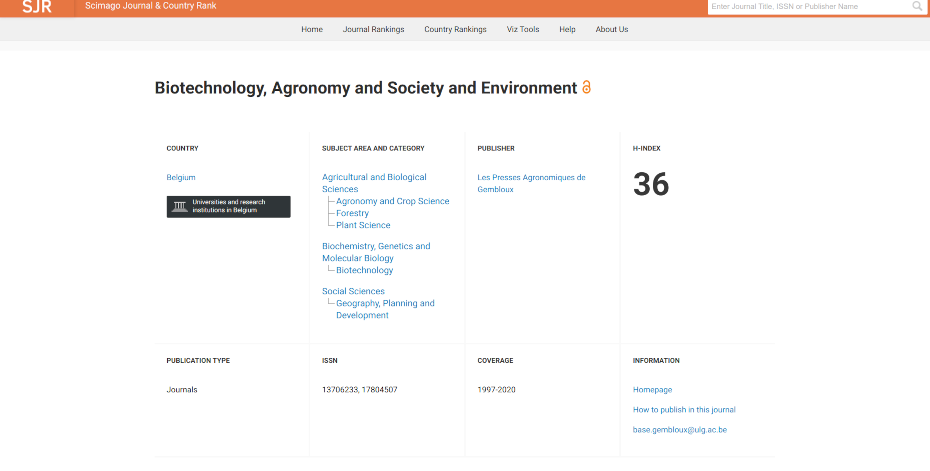Open the Biotechnology category link
Image resolution: width=930 pixels, height=471 pixels.
point(364,270)
